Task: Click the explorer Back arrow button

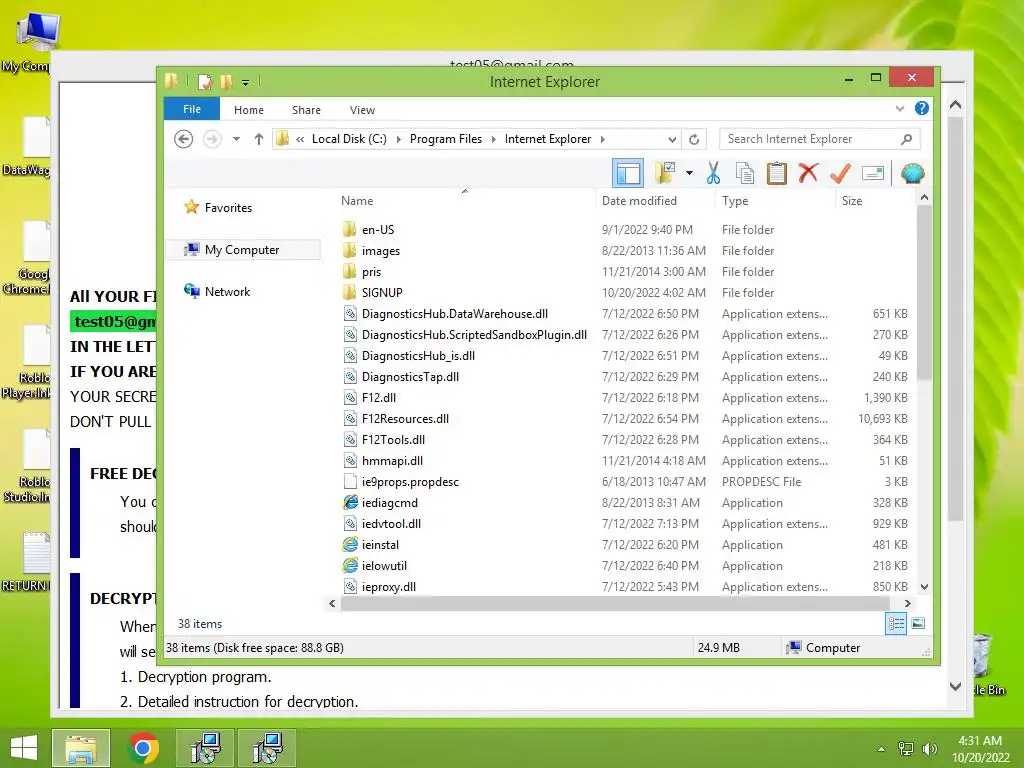Action: click(x=184, y=139)
